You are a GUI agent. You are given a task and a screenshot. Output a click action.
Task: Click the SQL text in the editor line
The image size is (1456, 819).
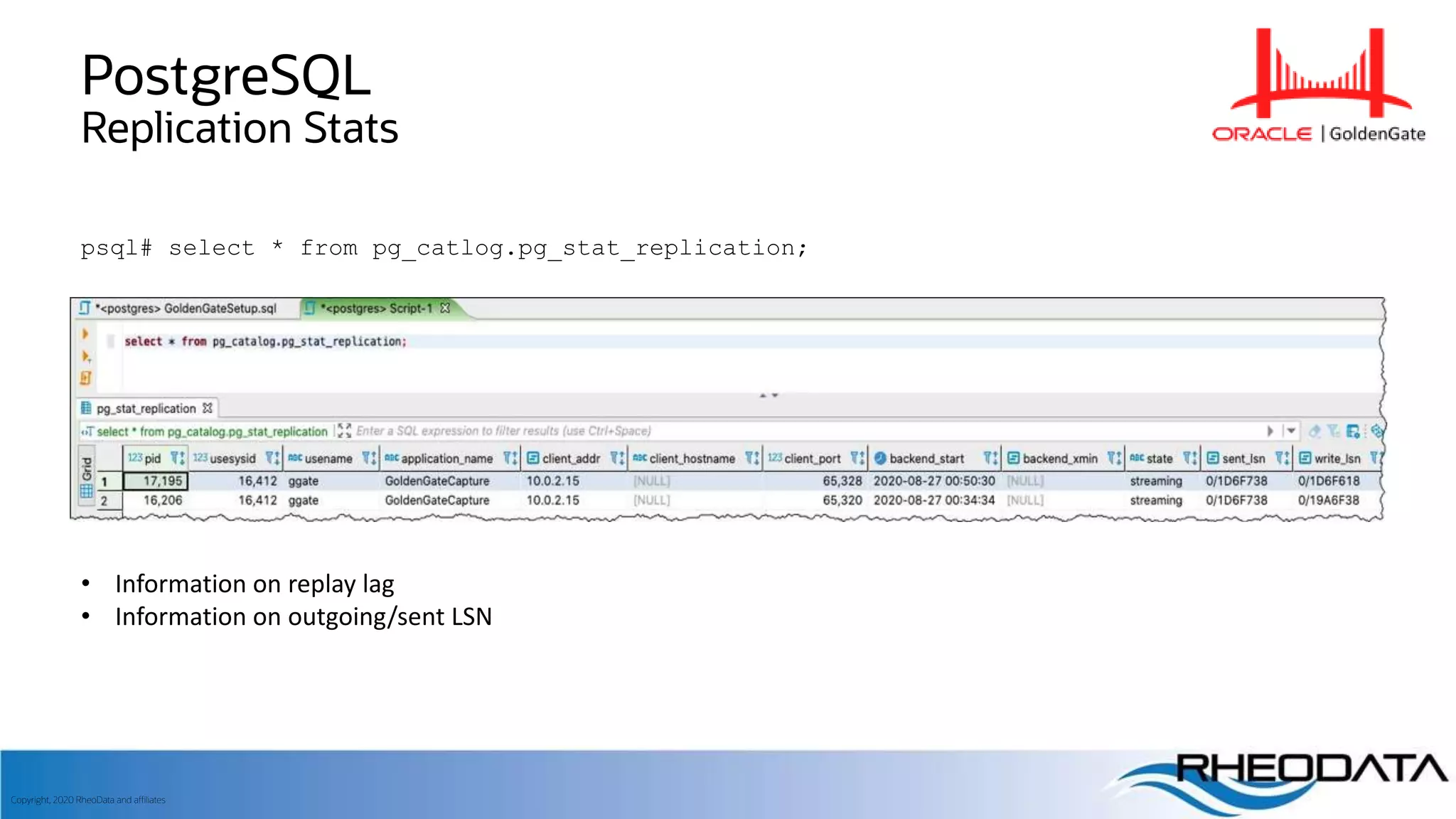(265, 342)
